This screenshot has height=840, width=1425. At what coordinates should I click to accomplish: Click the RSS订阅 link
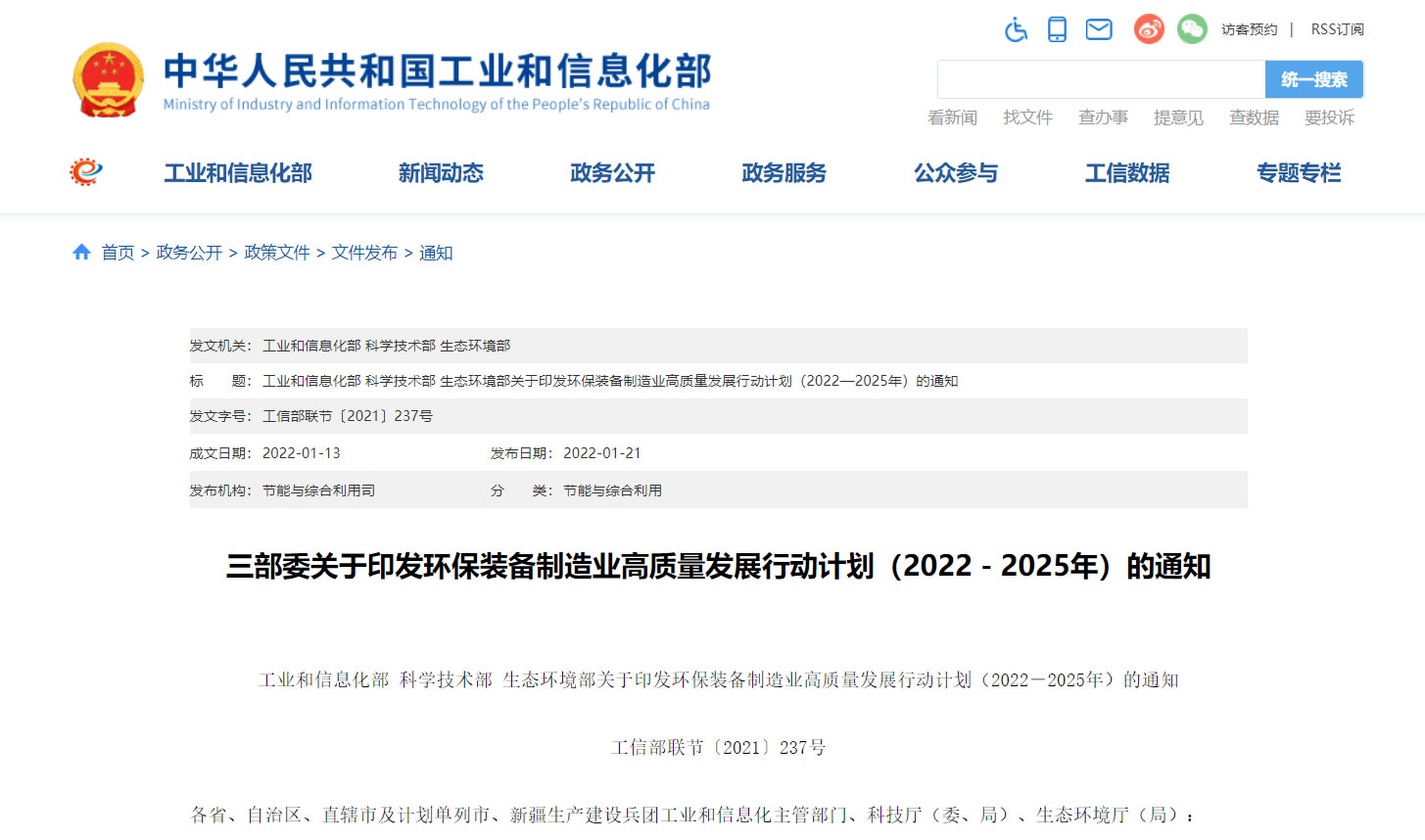tap(1338, 29)
